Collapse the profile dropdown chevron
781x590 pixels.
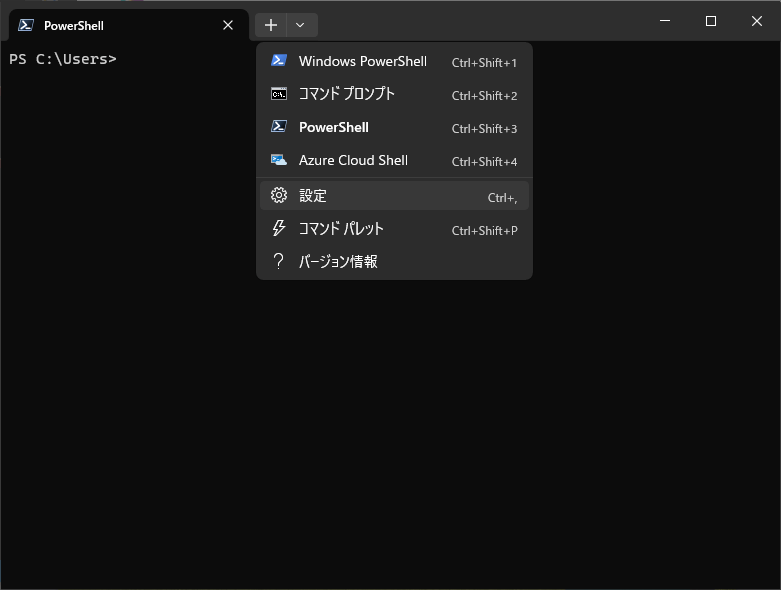click(x=302, y=25)
